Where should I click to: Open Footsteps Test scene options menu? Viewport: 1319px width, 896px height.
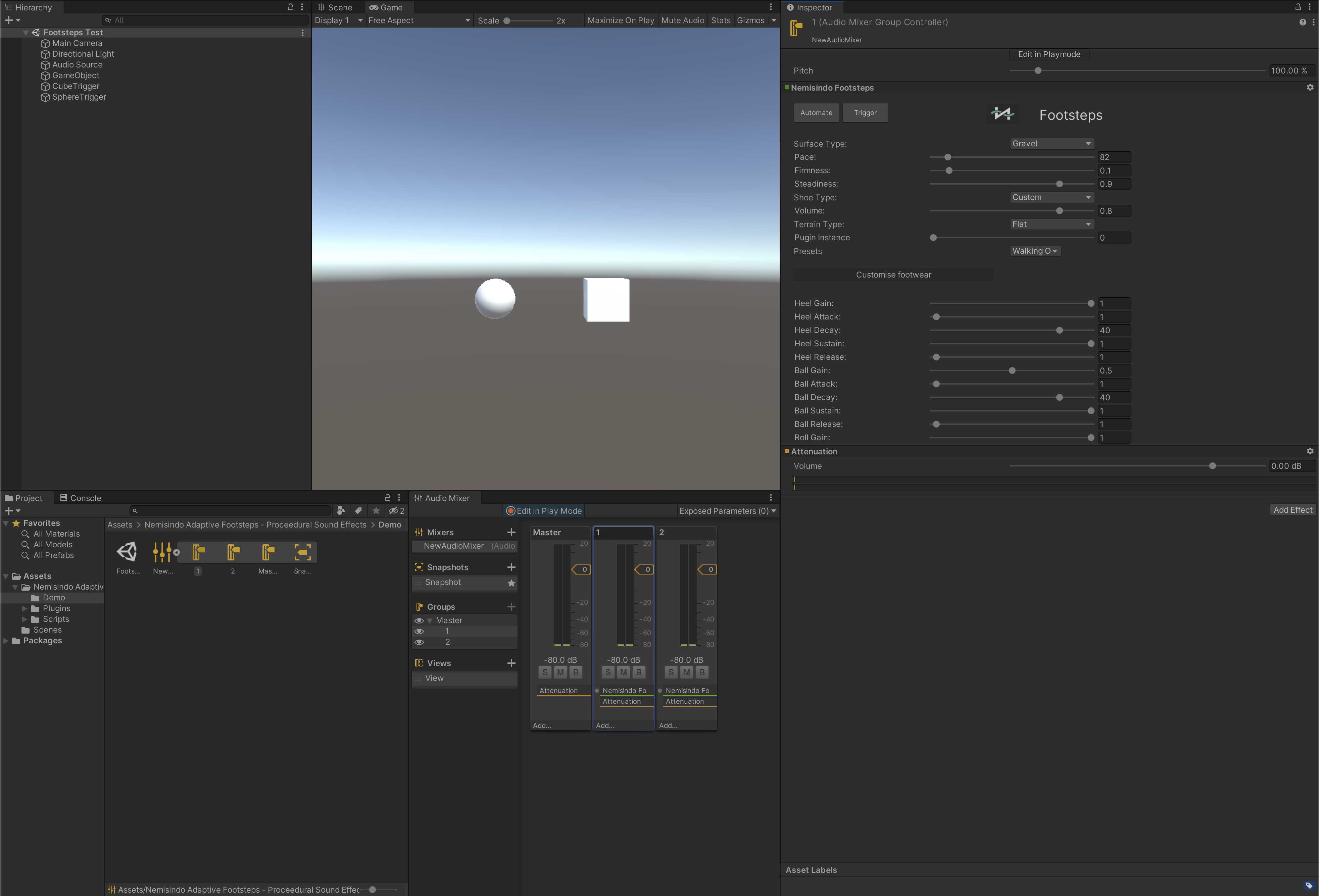pyautogui.click(x=302, y=33)
